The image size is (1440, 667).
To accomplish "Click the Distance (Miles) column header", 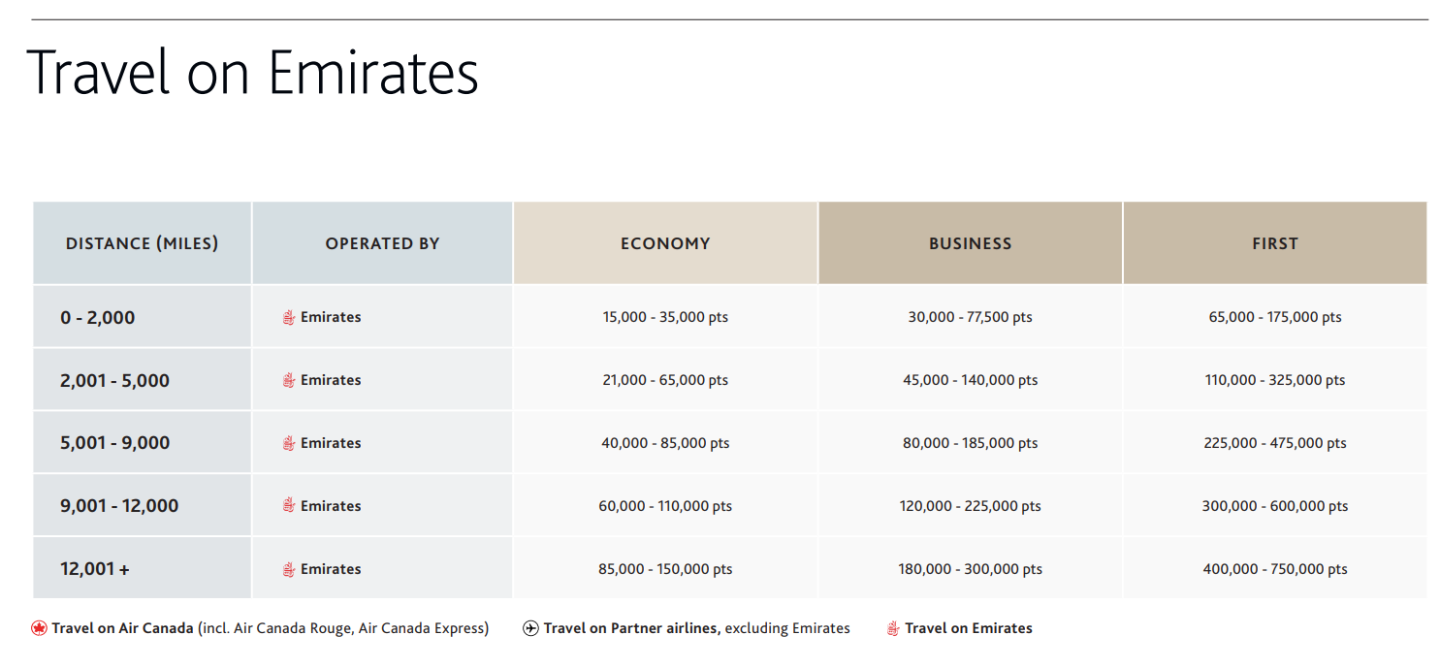I will click(x=142, y=243).
